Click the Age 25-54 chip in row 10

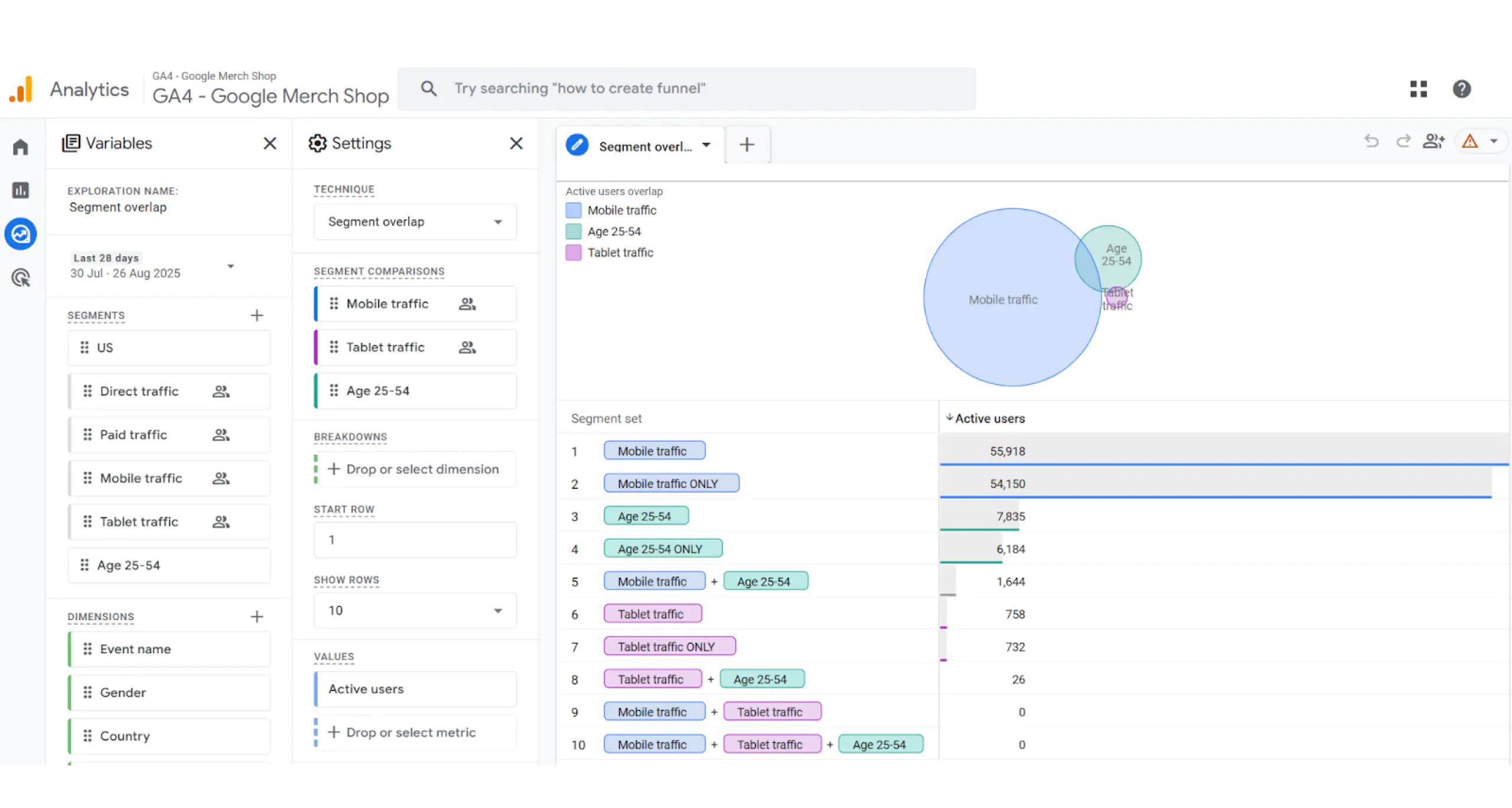click(x=881, y=744)
